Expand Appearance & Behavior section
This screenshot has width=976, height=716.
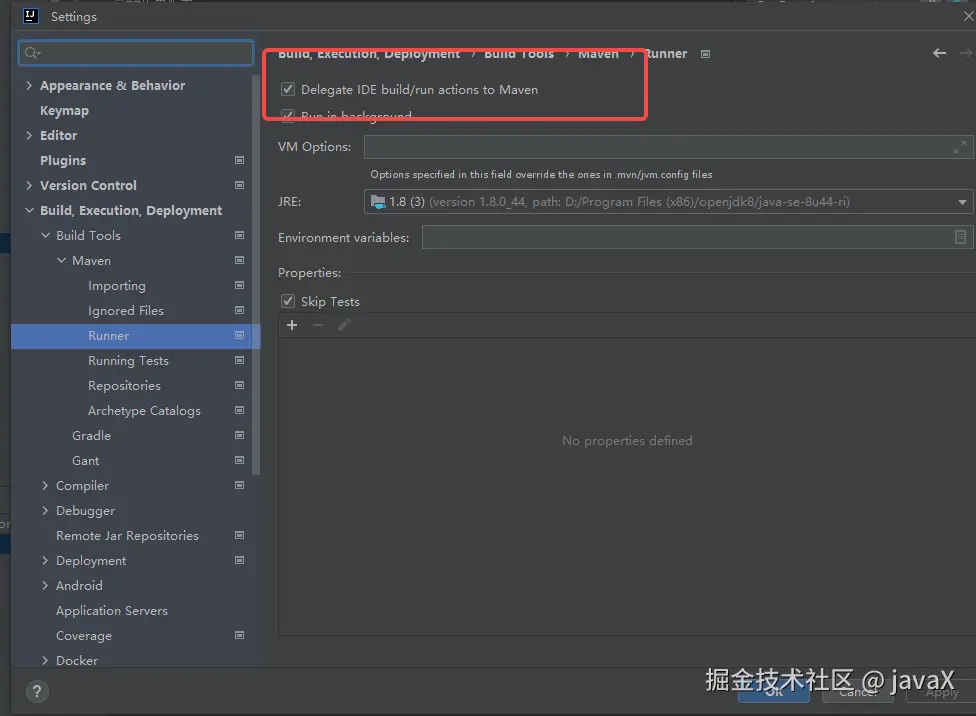(x=29, y=85)
